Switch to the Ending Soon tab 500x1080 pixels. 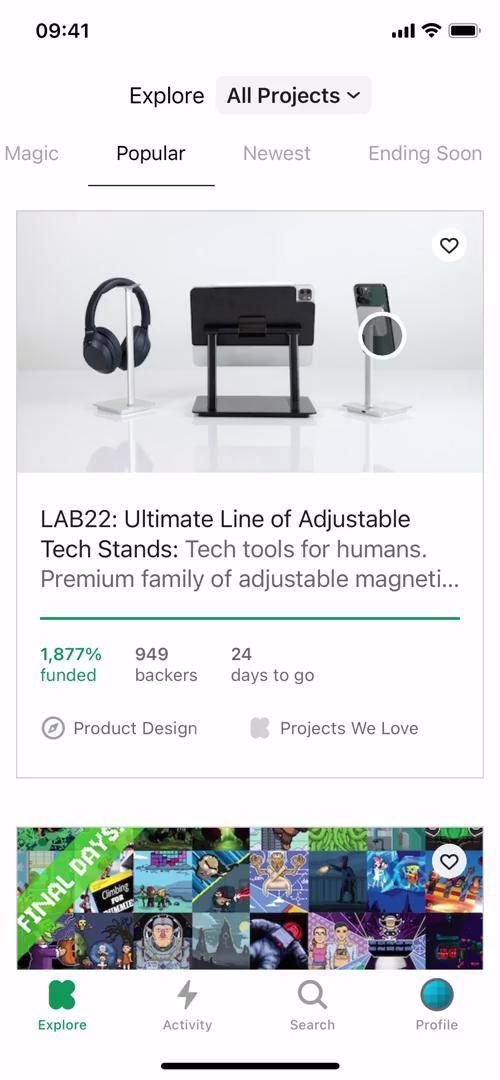(x=425, y=154)
